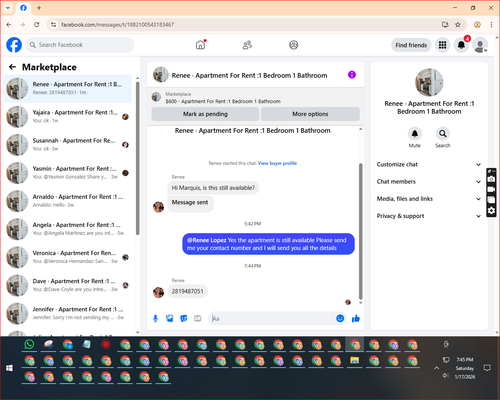Click the browser address bar URL
Viewport: 500px width, 400px height.
coord(117,25)
